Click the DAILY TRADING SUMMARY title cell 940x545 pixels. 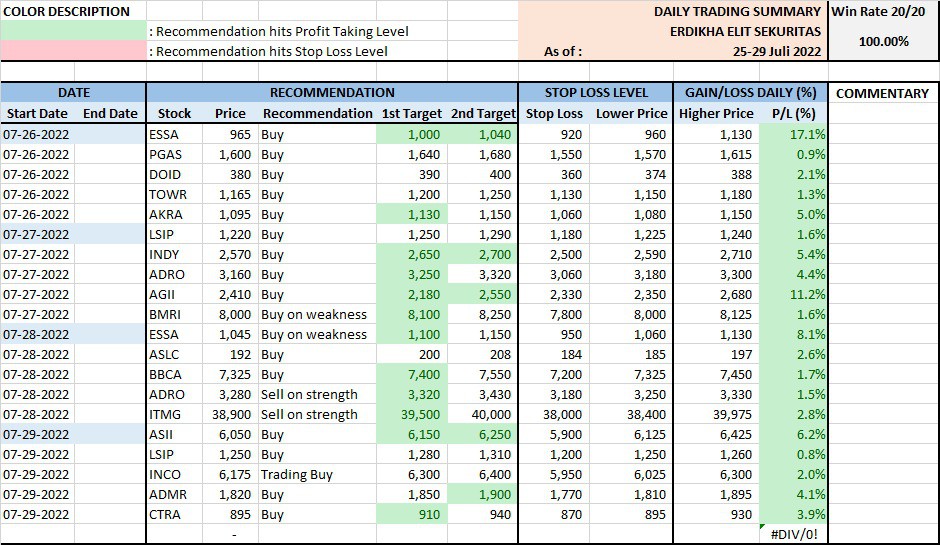point(737,12)
